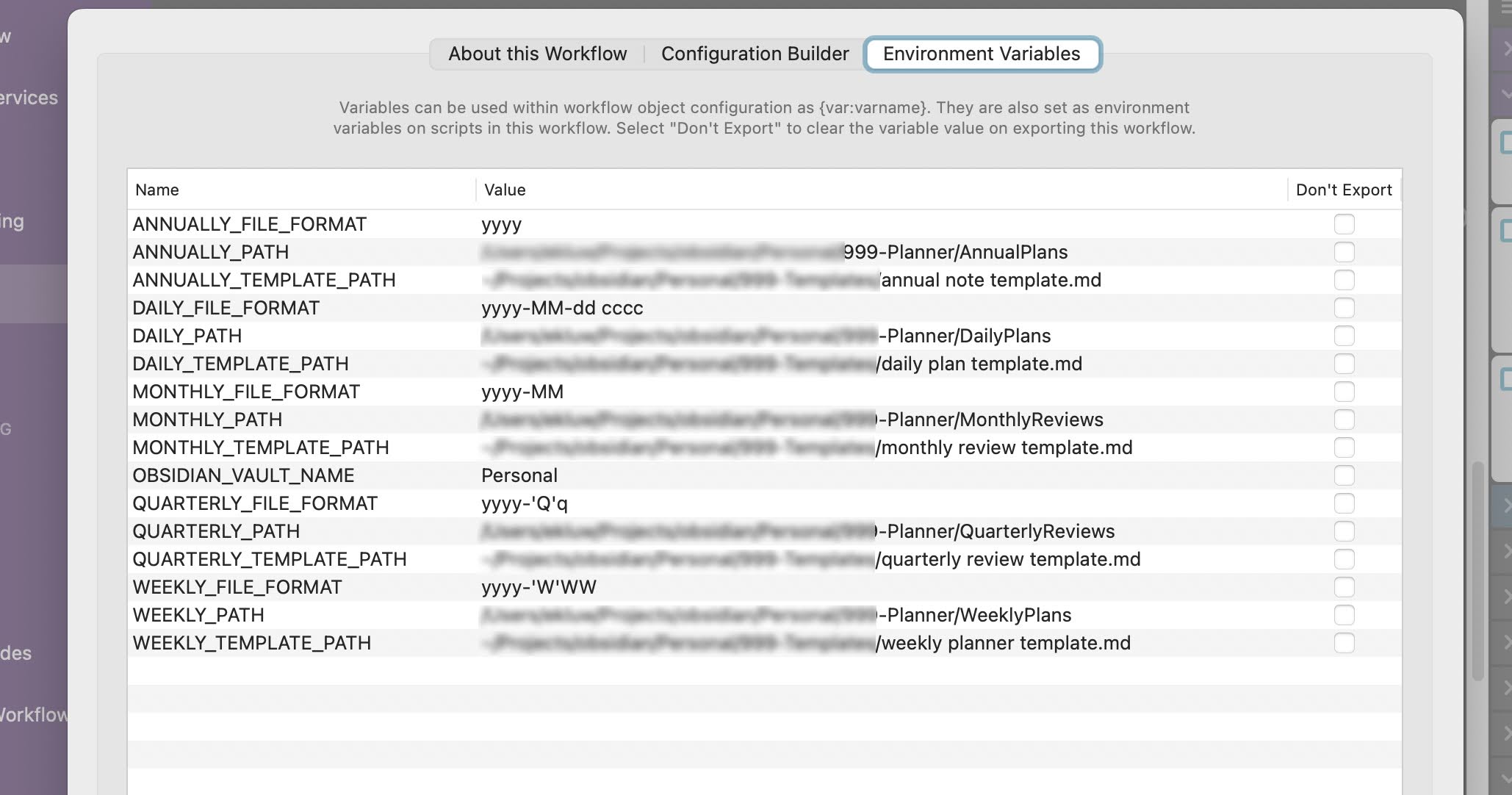Enable Don't Export for ANNUALLY_FILE_FORMAT
This screenshot has width=1512, height=795.
(x=1344, y=224)
